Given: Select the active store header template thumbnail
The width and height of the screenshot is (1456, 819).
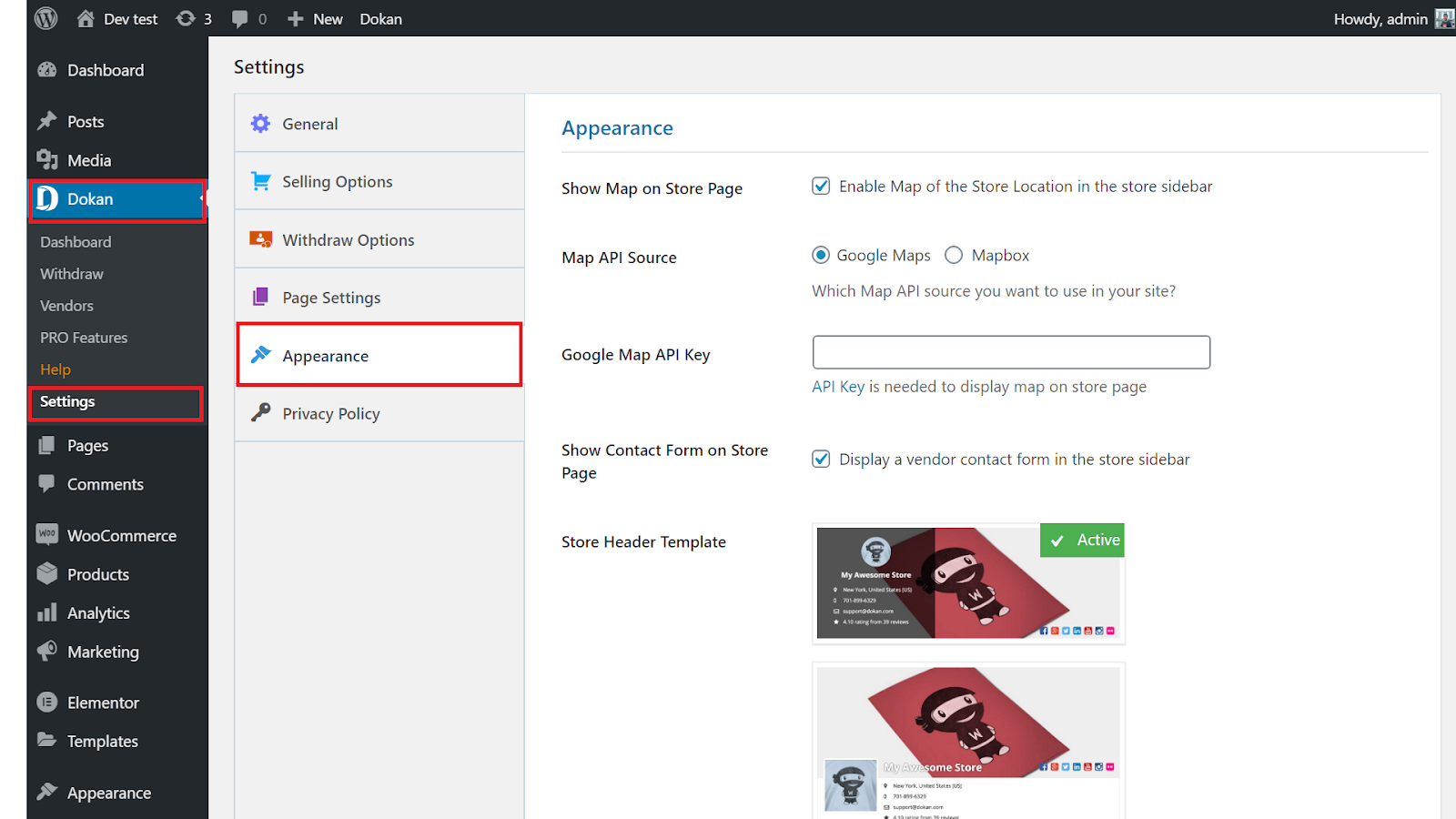Looking at the screenshot, I should pyautogui.click(x=968, y=583).
